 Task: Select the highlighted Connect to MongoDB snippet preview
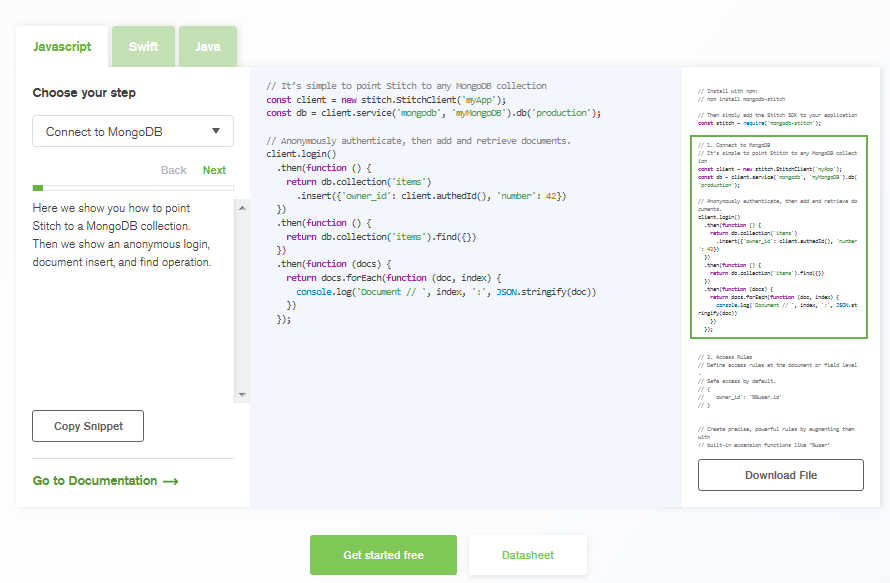(779, 237)
